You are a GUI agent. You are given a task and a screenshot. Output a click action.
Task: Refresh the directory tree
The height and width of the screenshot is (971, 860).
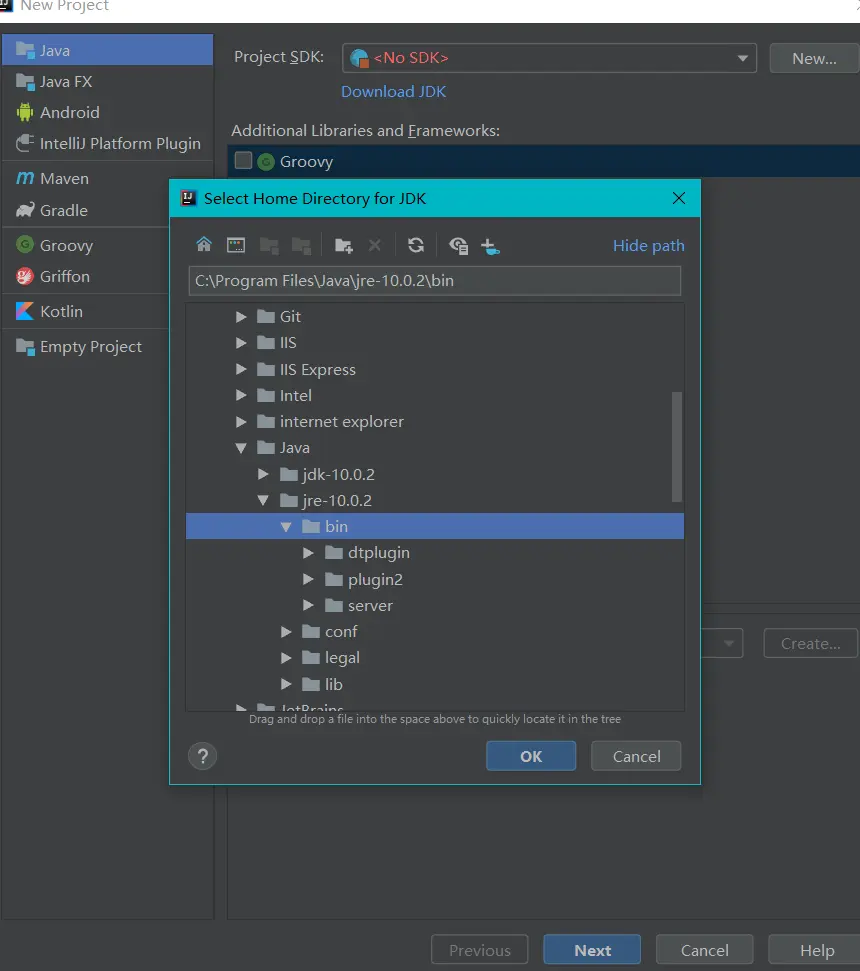tap(416, 245)
